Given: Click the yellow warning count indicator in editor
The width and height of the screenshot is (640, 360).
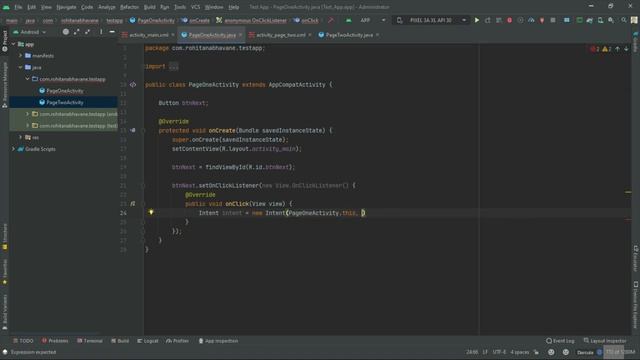Looking at the screenshot, I should pos(607,49).
